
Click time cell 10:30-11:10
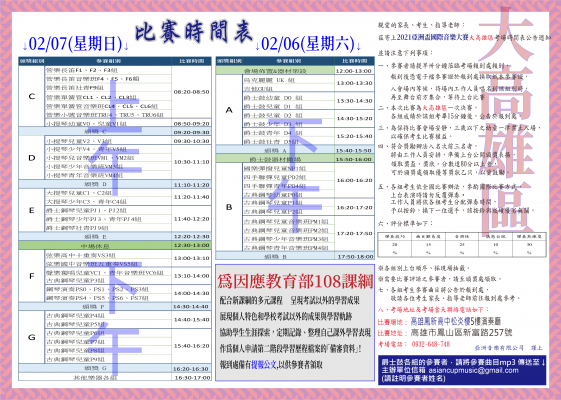pos(191,162)
